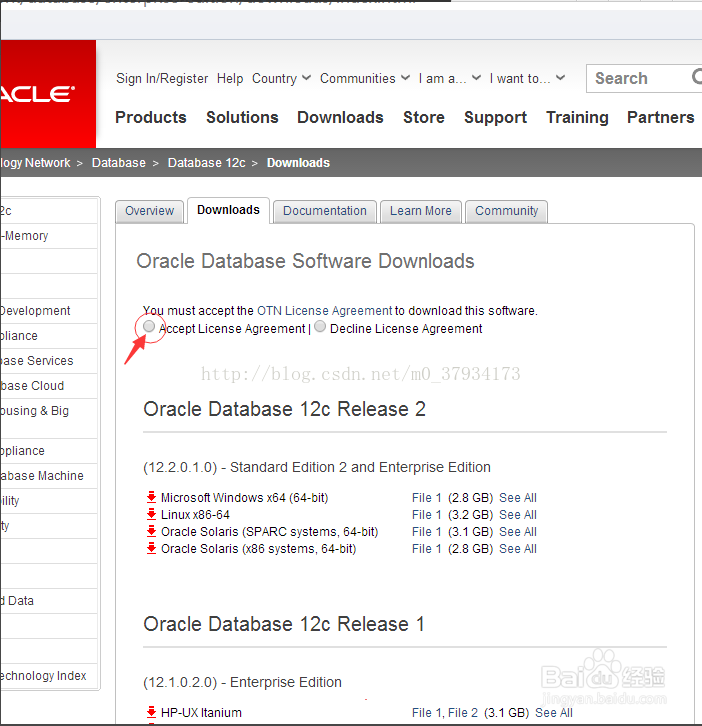The image size is (702, 726).
Task: Open the Downloads main menu
Action: click(340, 117)
